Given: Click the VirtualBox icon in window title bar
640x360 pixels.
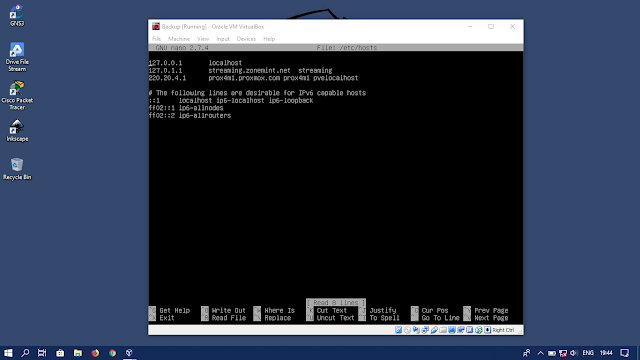Looking at the screenshot, I should (156, 27).
